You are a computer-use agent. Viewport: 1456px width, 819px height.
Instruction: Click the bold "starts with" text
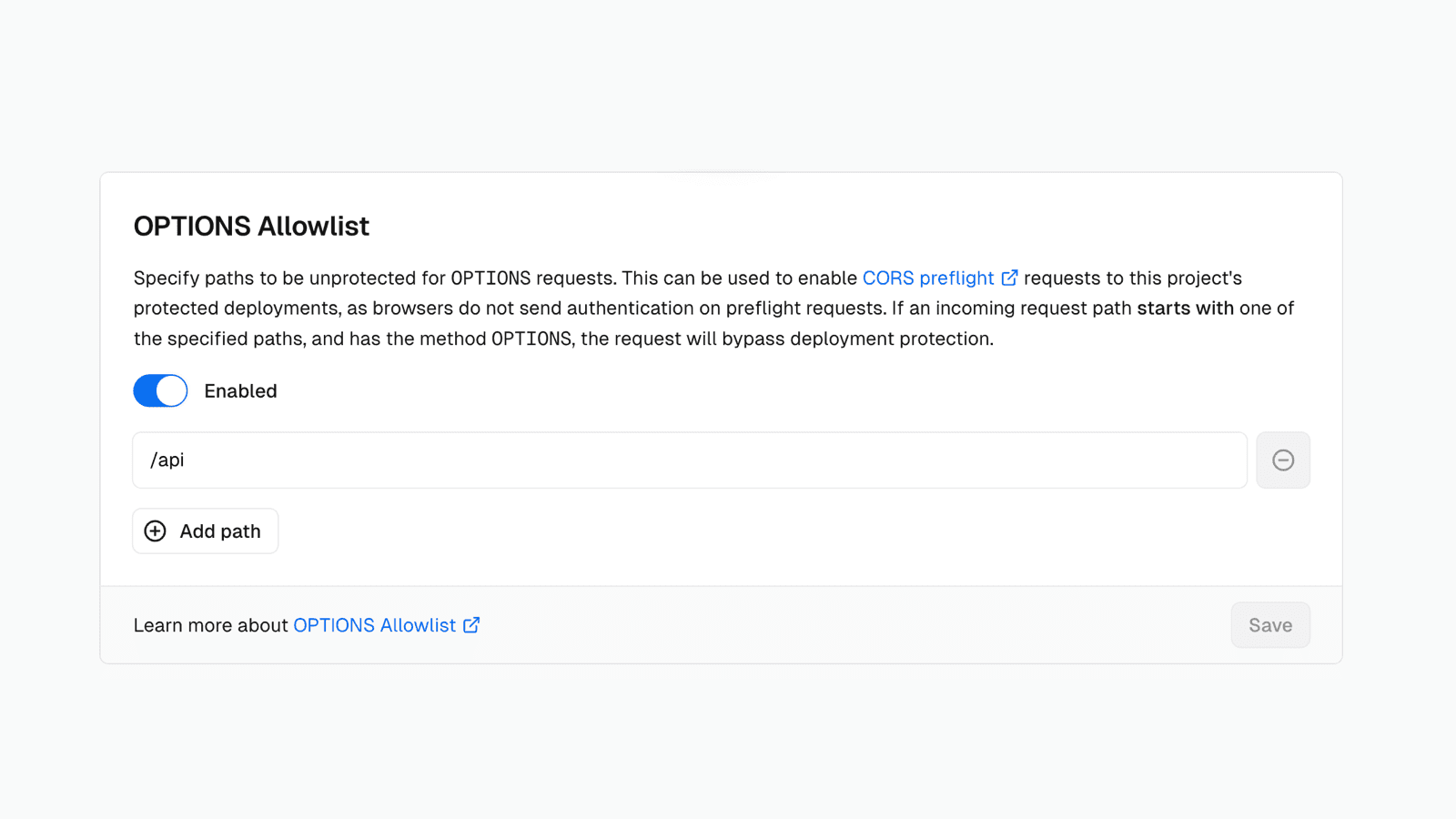pos(1185,308)
